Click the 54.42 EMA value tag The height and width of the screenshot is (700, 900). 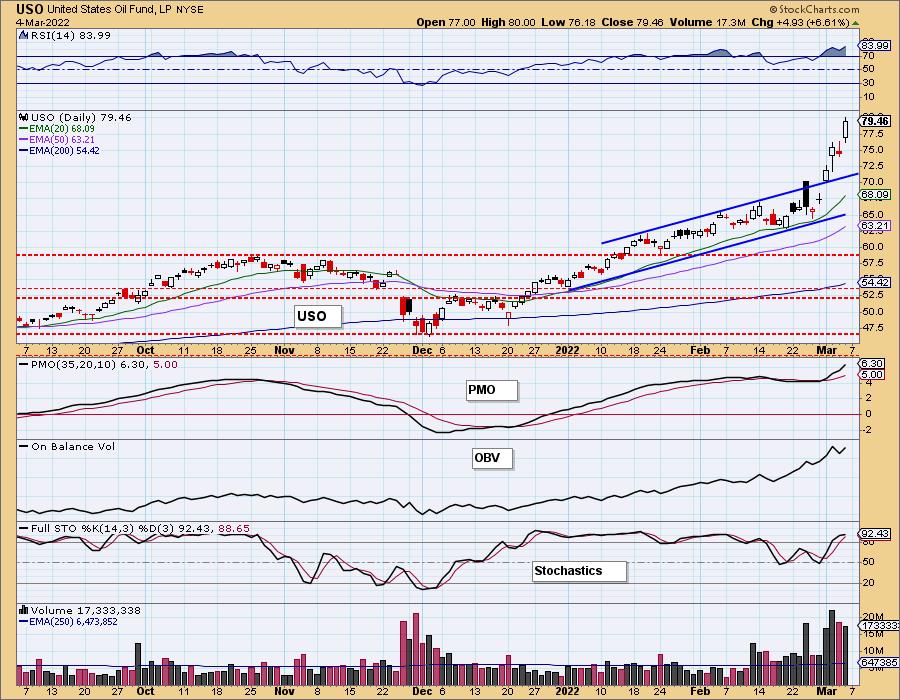(x=876, y=282)
